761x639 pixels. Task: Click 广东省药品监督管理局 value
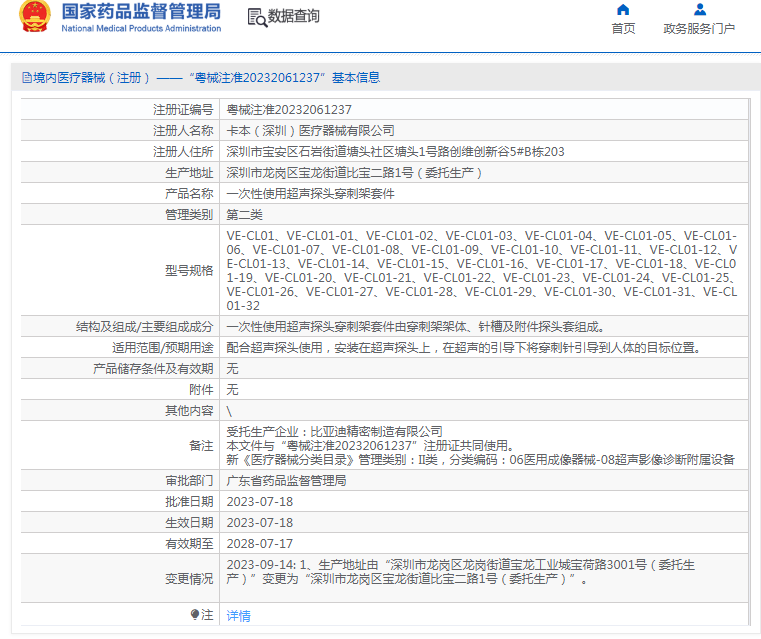click(286, 481)
